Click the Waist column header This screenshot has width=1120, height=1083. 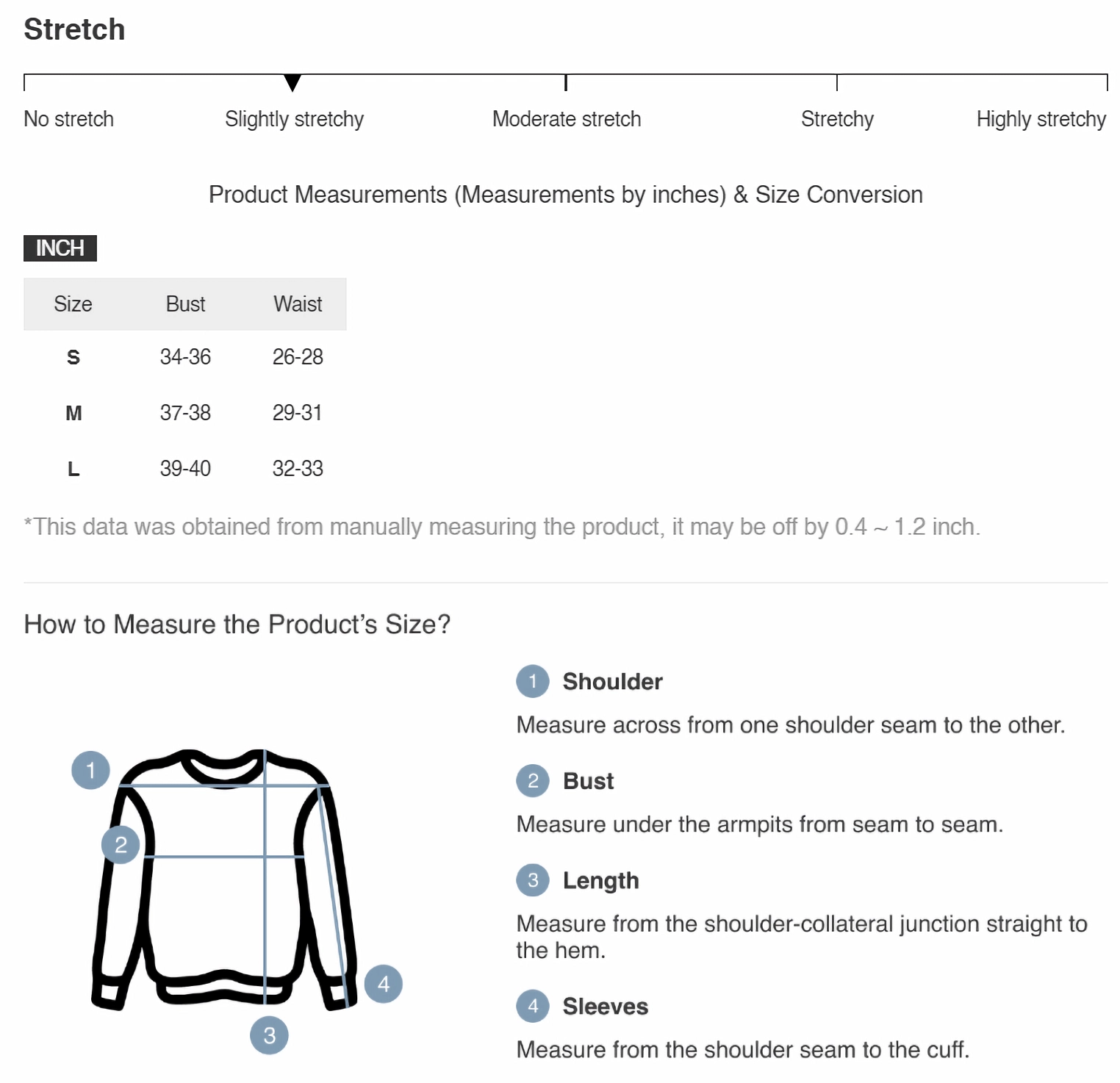tap(298, 304)
